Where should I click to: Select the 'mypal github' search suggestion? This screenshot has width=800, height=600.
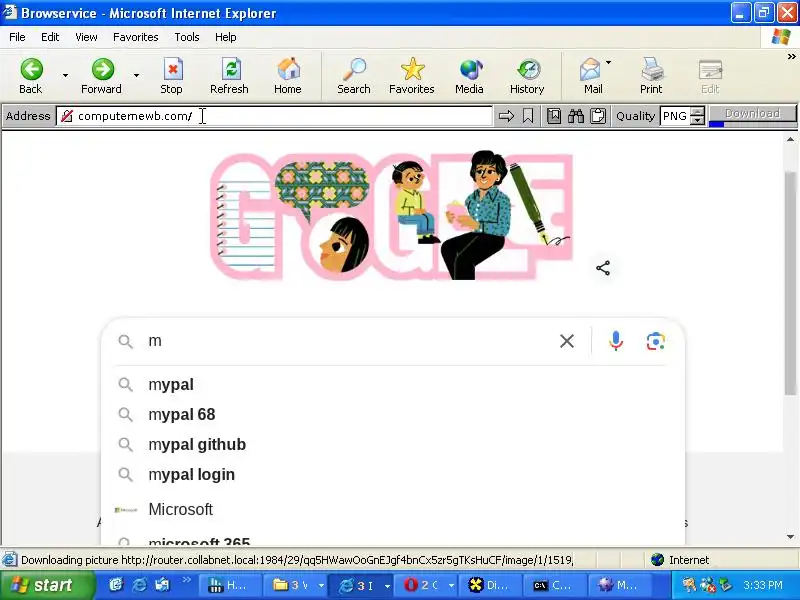click(390, 444)
